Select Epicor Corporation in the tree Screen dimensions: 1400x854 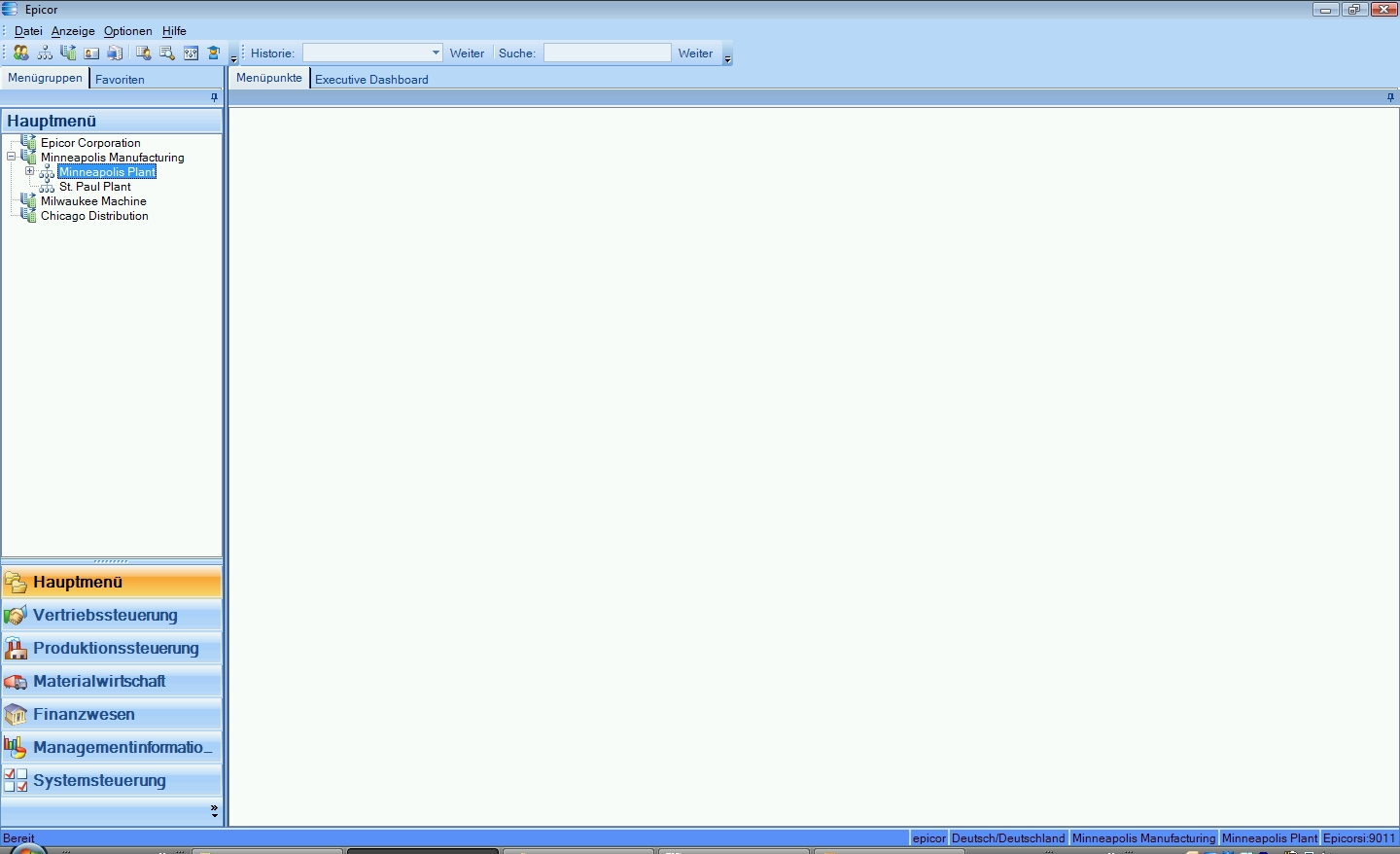[x=90, y=143]
